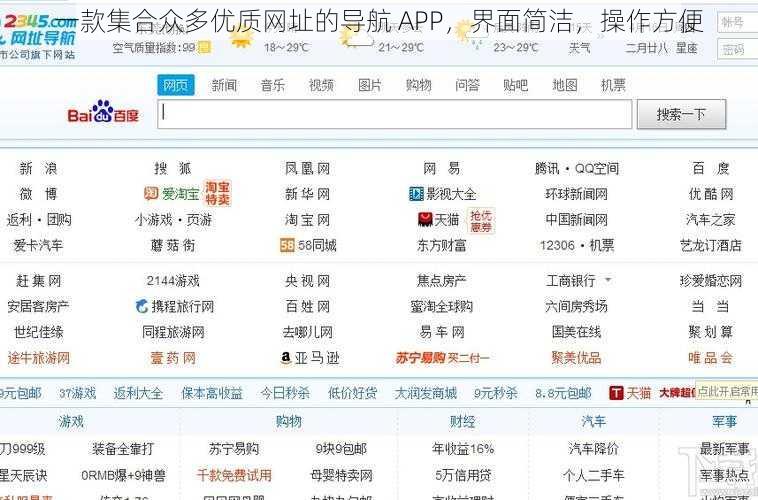Open the 东方财富 link
Screen dimensions: 758x500
click(441, 245)
